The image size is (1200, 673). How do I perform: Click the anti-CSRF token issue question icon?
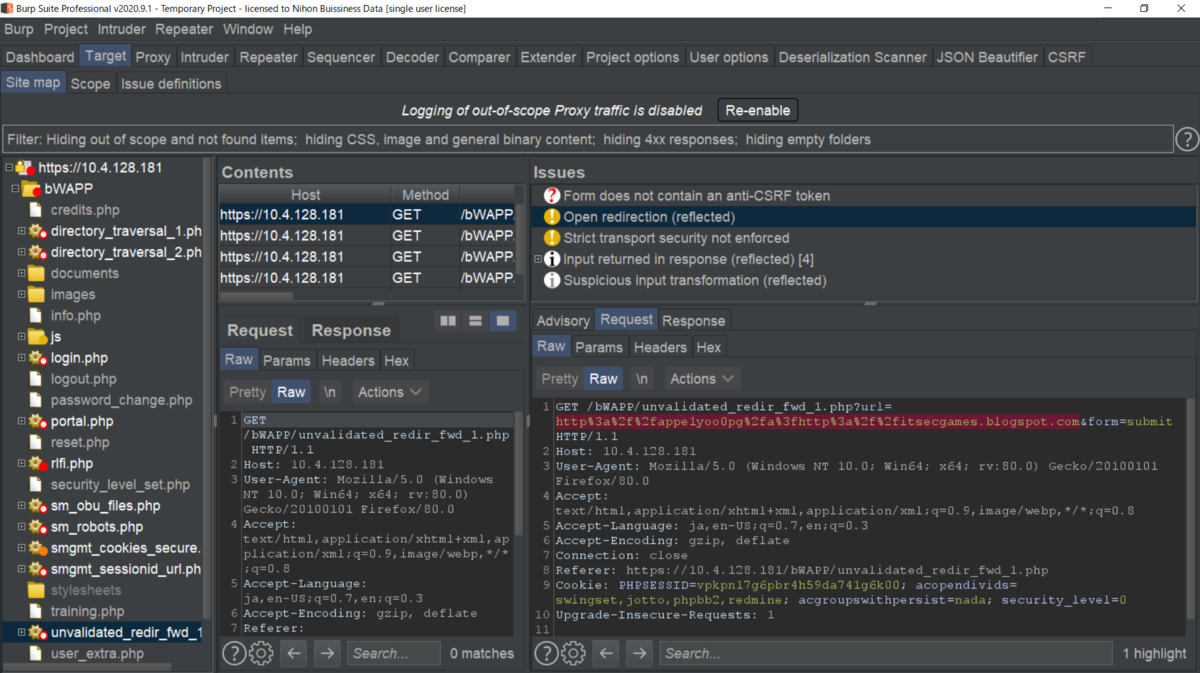point(552,196)
